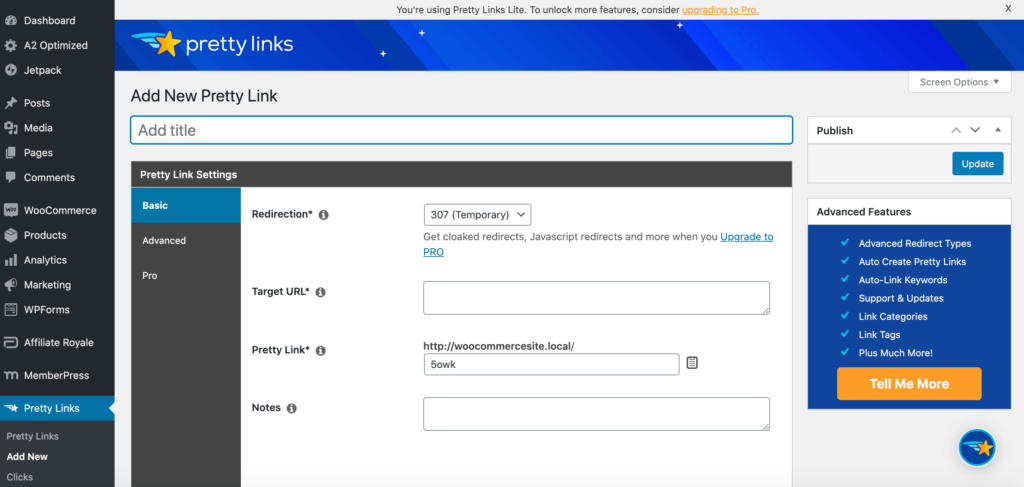Click the Jetpack lightning icon
The image size is (1024, 487).
tap(10, 71)
